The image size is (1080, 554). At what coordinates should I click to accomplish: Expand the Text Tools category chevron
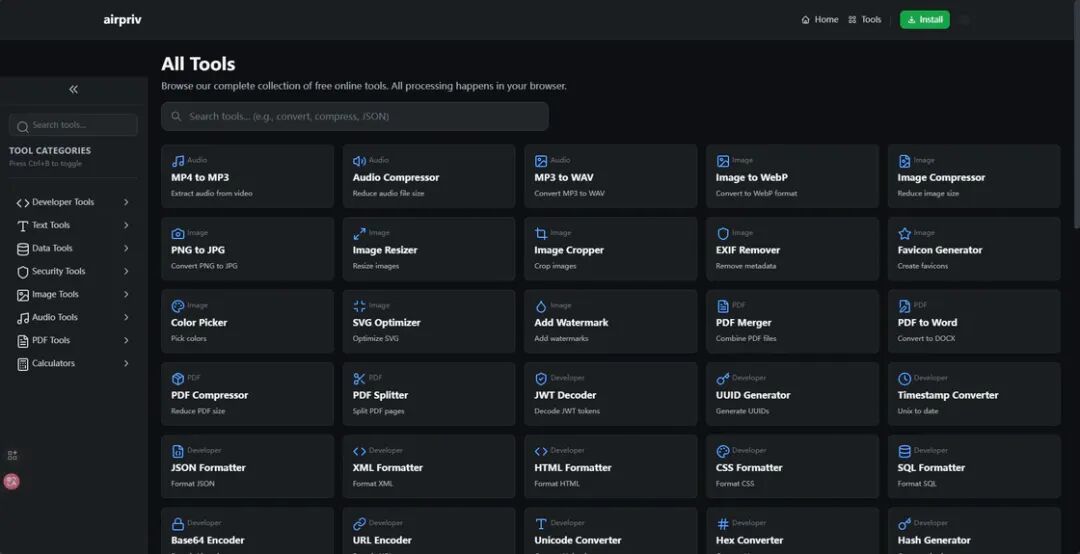pos(126,225)
